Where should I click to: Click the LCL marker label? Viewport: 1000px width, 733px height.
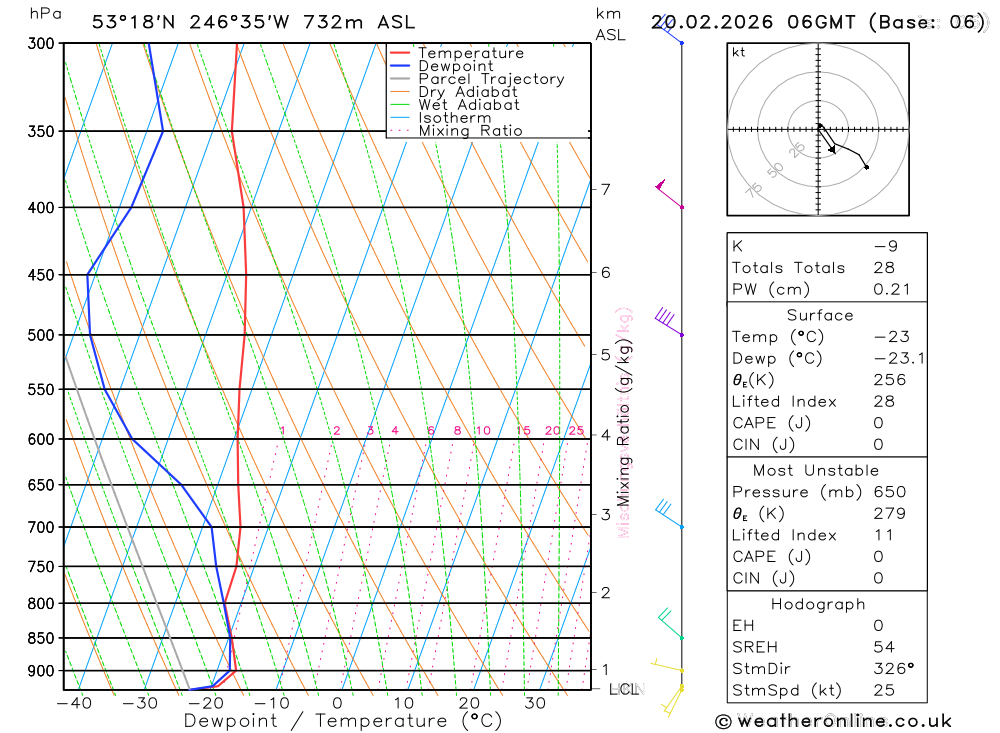coord(624,689)
